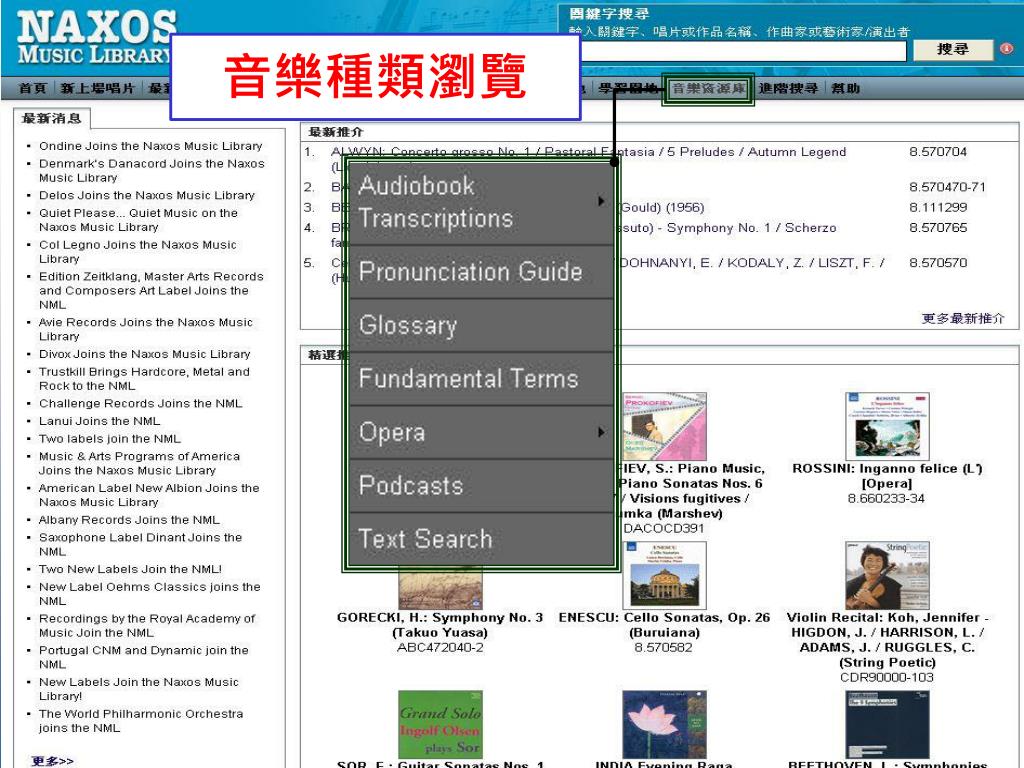Open ENESCU: Cello Sonatas, Op. 26 link
The image size is (1024, 768).
(664, 625)
